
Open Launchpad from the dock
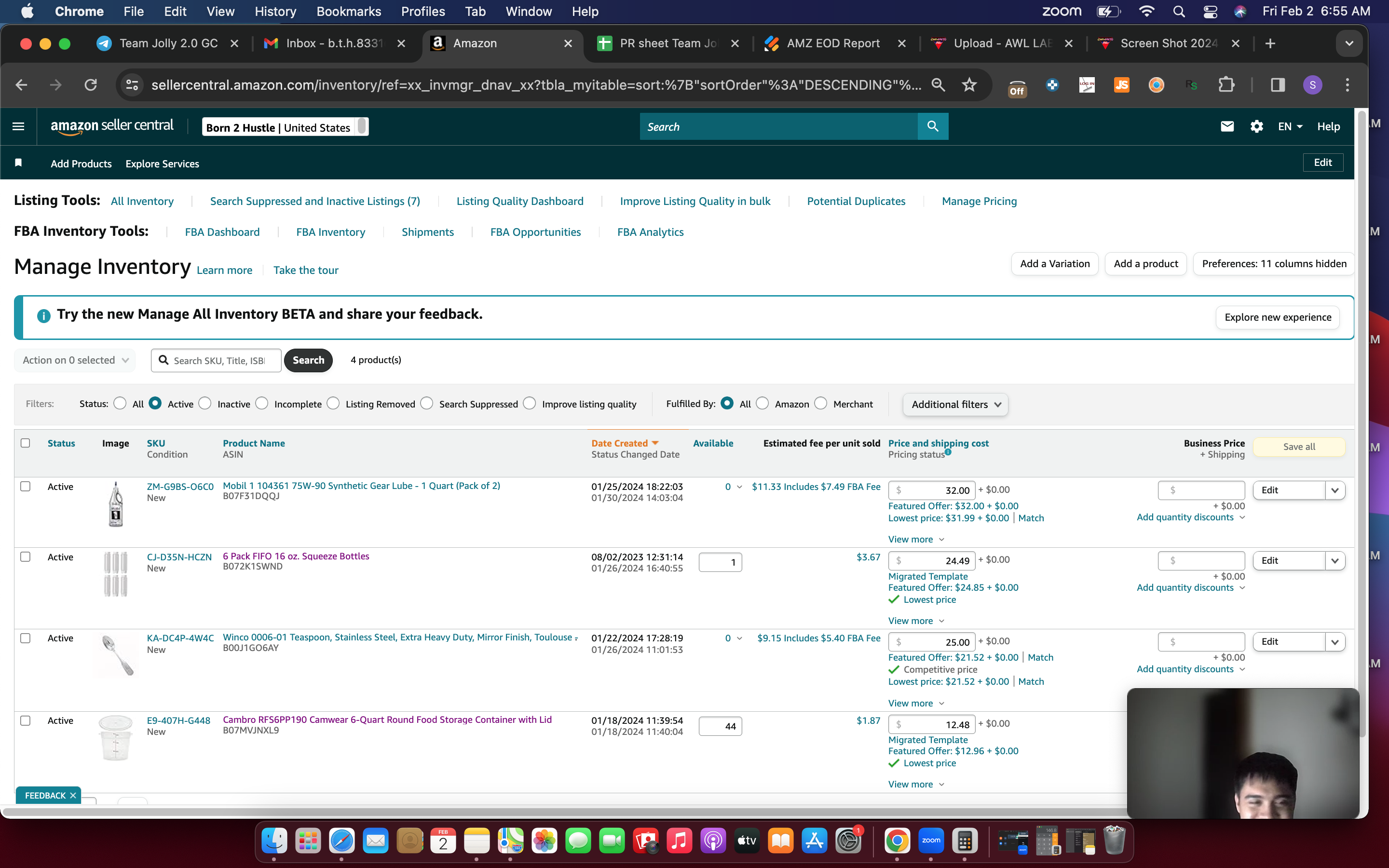tap(308, 841)
